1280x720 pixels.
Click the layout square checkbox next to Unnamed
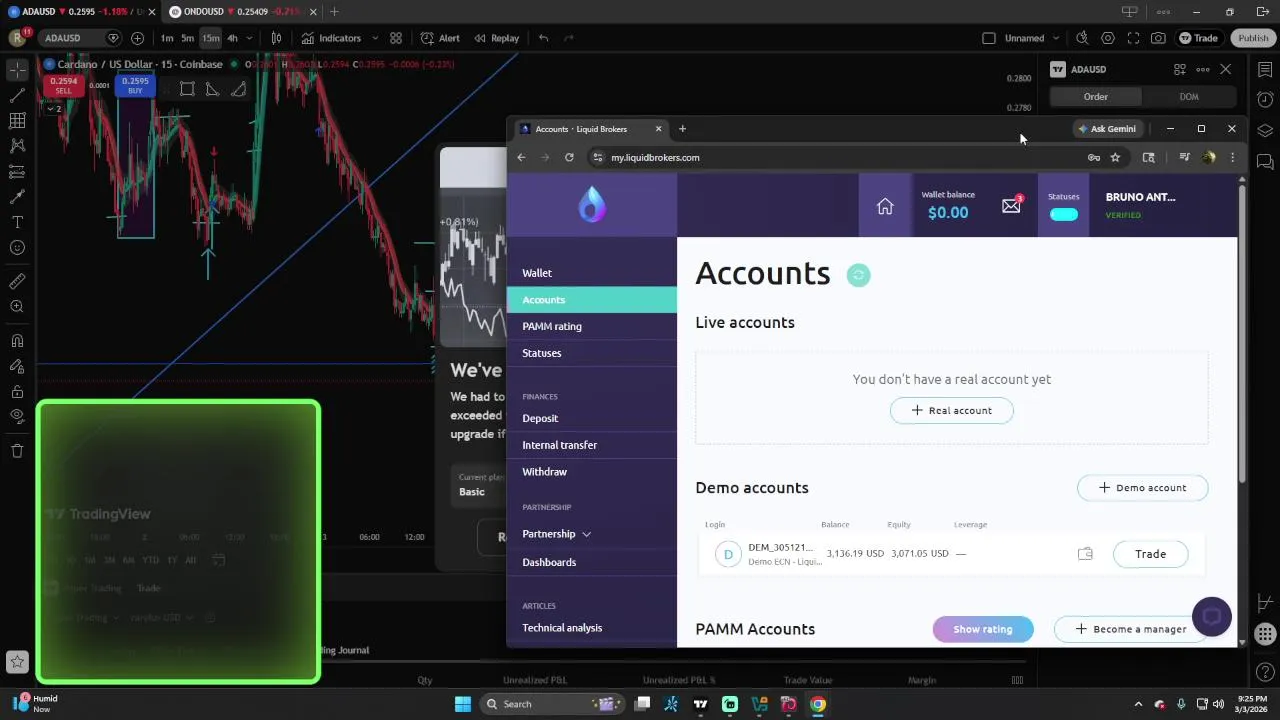pos(989,38)
